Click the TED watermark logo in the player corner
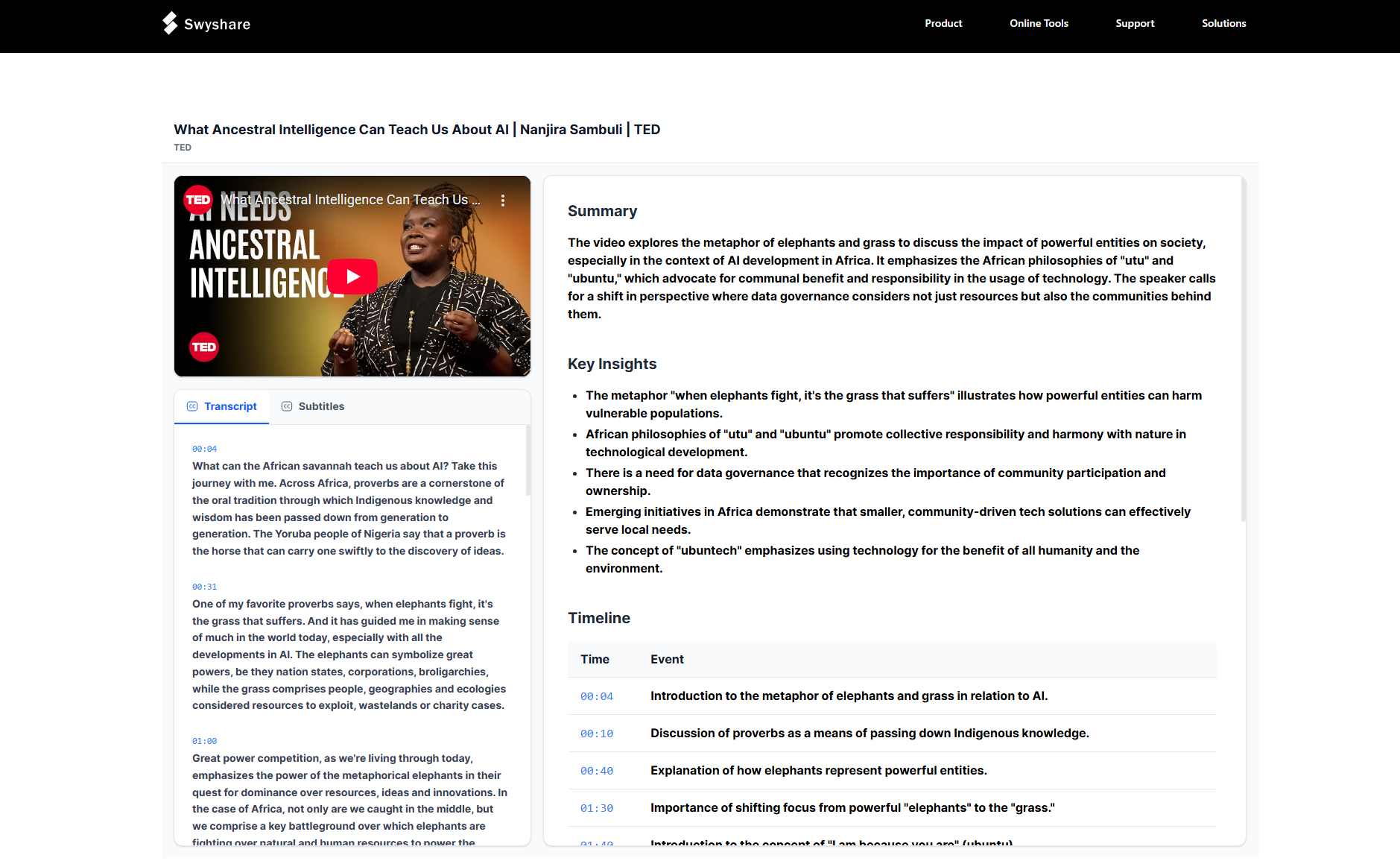 point(203,347)
